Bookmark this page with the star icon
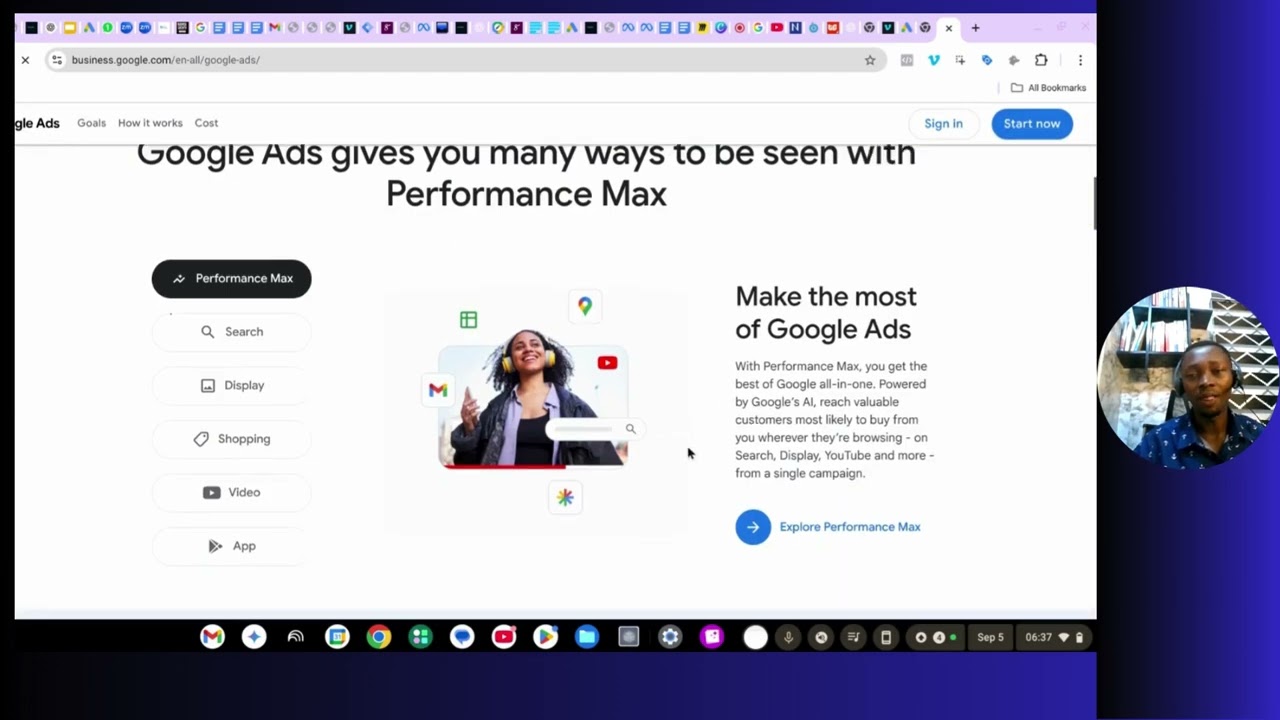 click(870, 60)
